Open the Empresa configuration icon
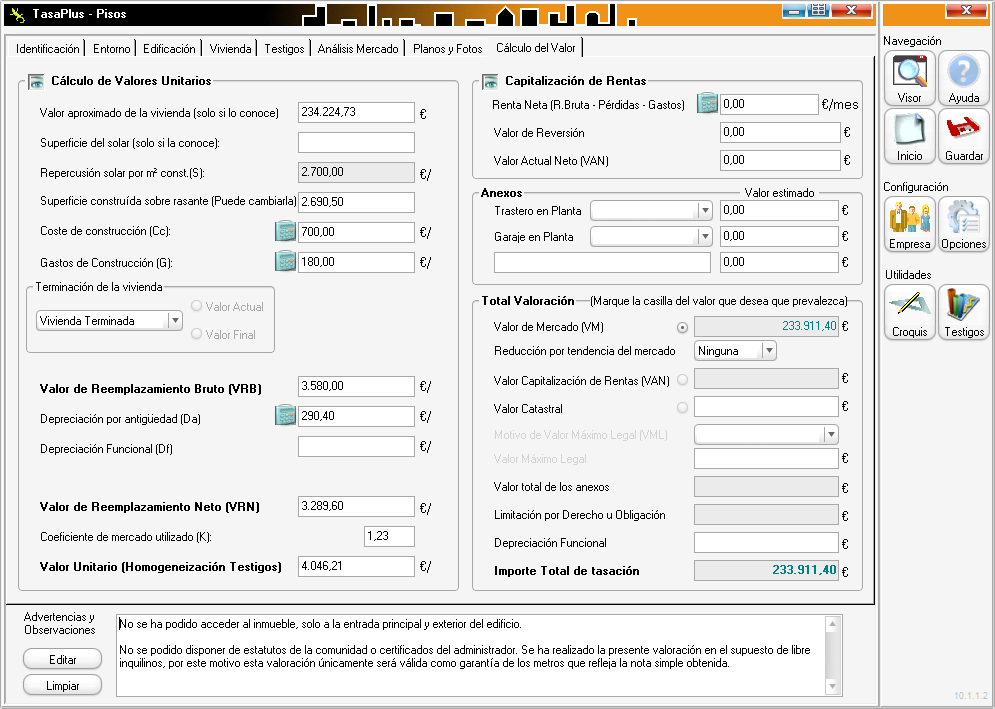The height and width of the screenshot is (709, 995). coord(909,223)
